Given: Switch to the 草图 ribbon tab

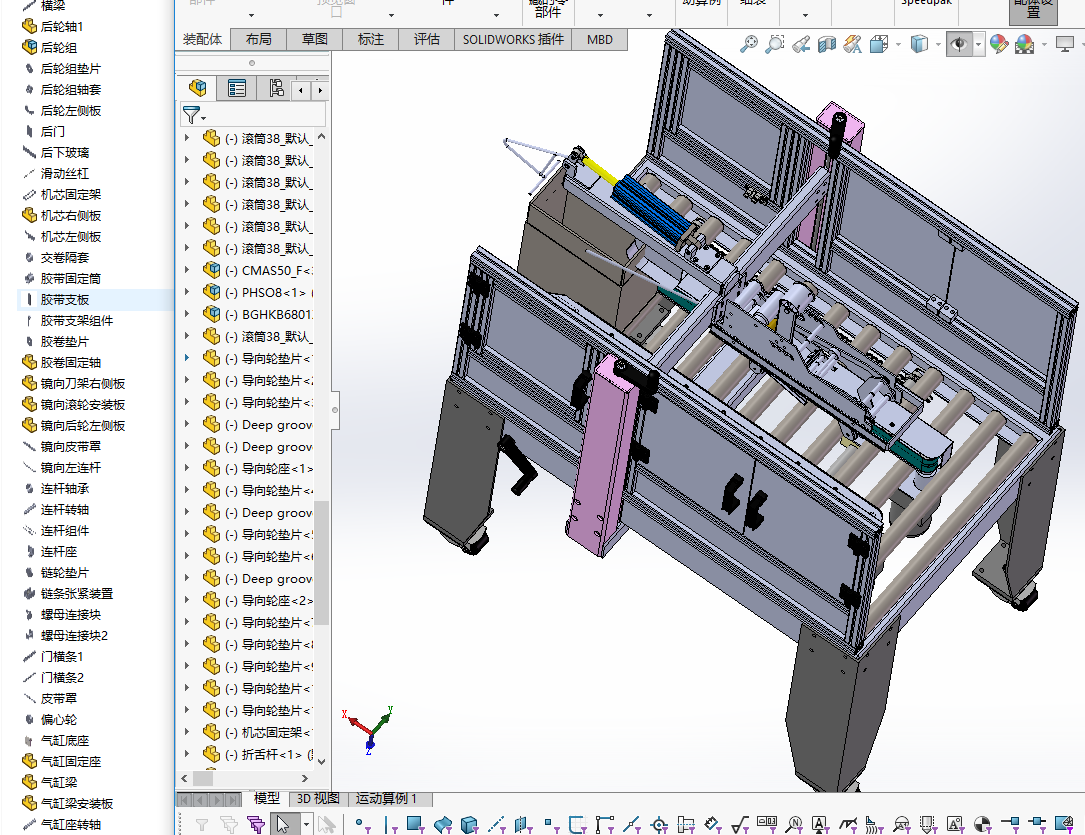Looking at the screenshot, I should coord(314,39).
